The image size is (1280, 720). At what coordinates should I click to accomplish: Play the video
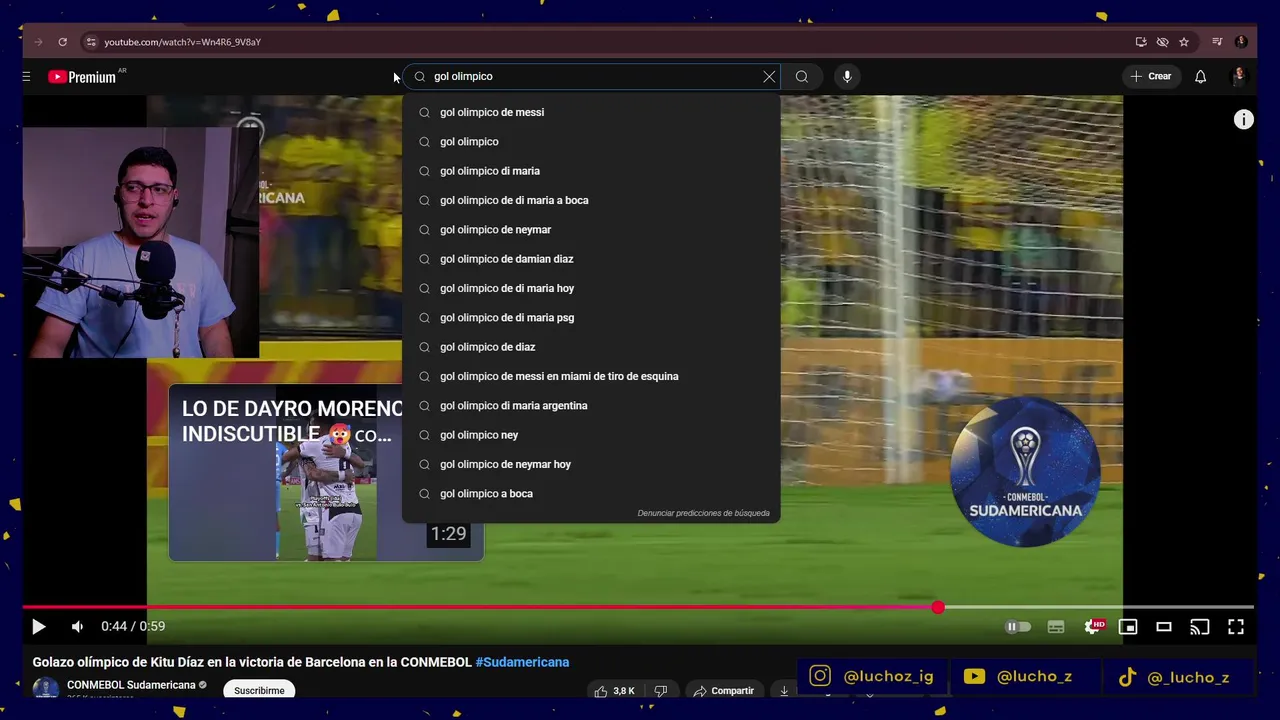(x=38, y=627)
